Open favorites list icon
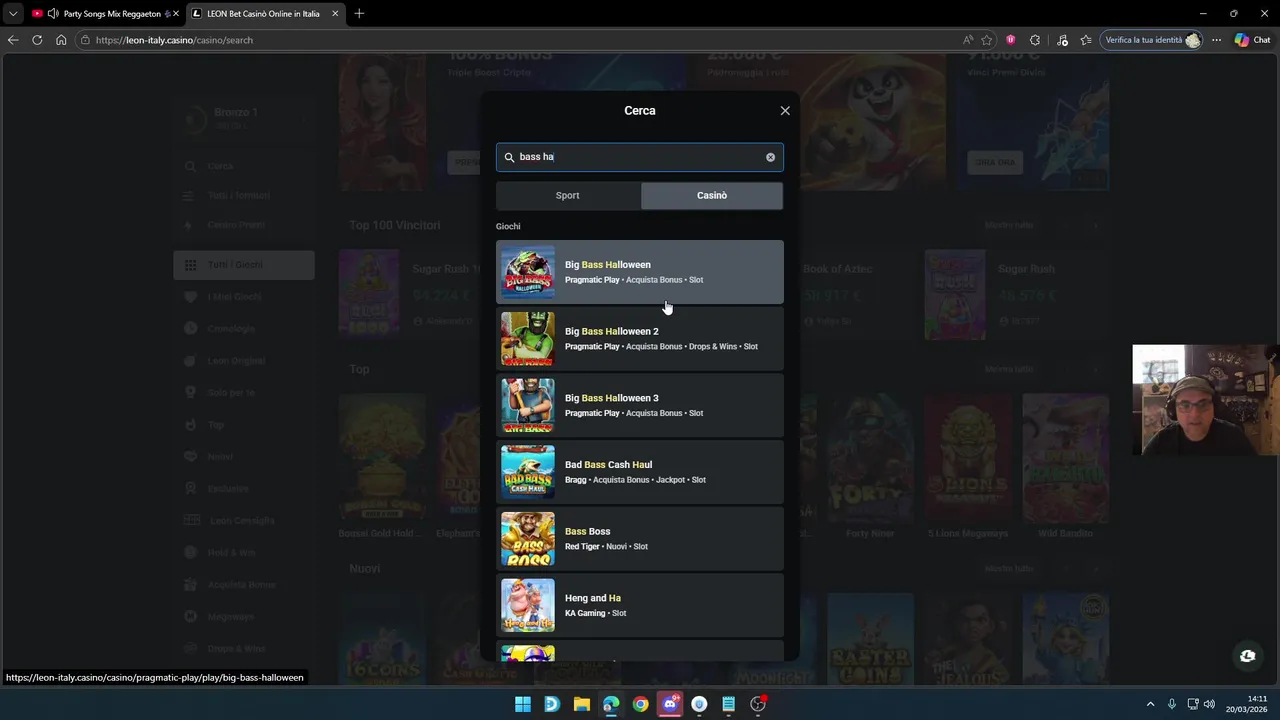 point(1086,40)
